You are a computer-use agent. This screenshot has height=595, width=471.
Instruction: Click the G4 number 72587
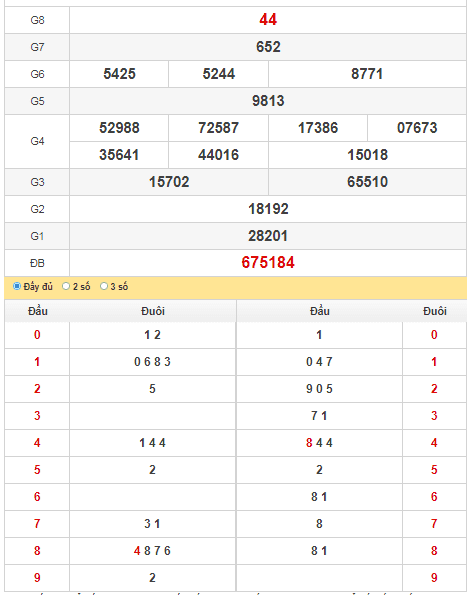pos(219,128)
